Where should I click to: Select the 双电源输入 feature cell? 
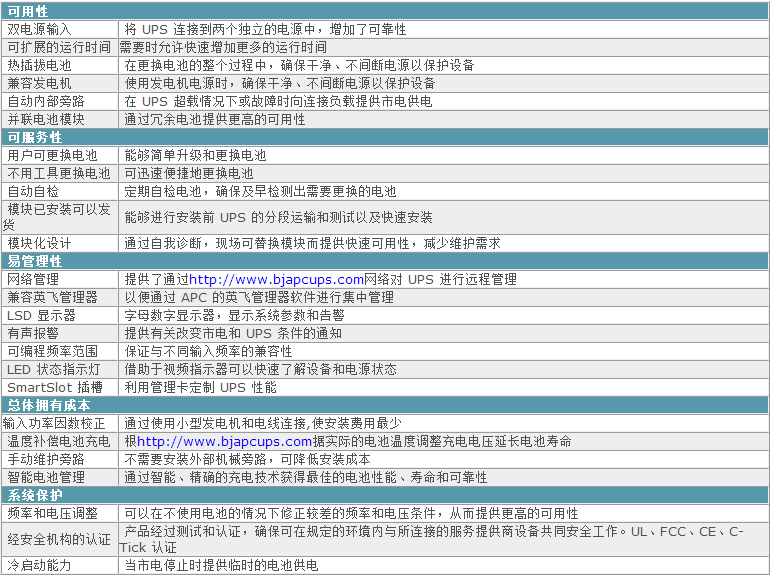click(x=40, y=29)
